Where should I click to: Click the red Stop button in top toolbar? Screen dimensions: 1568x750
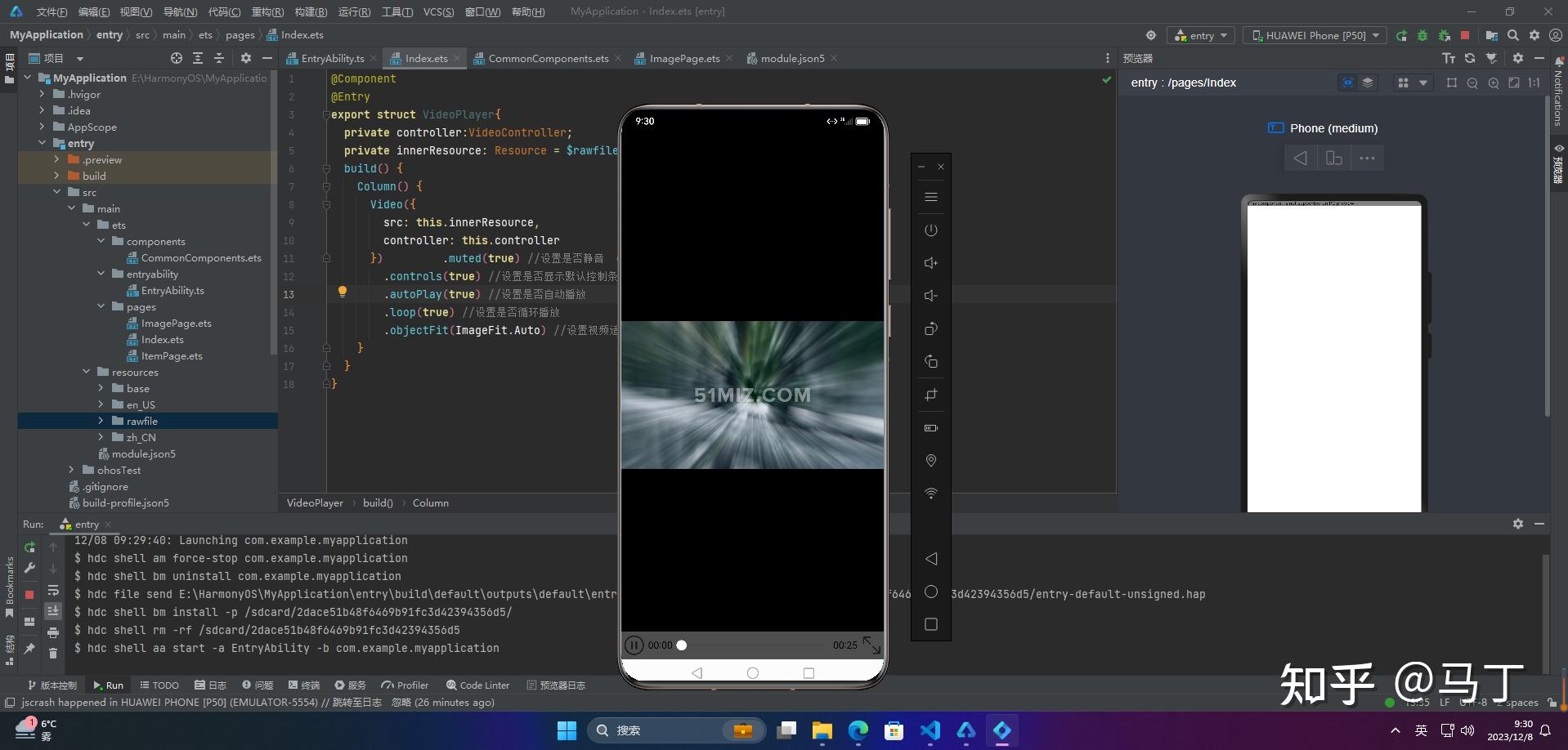1465,35
